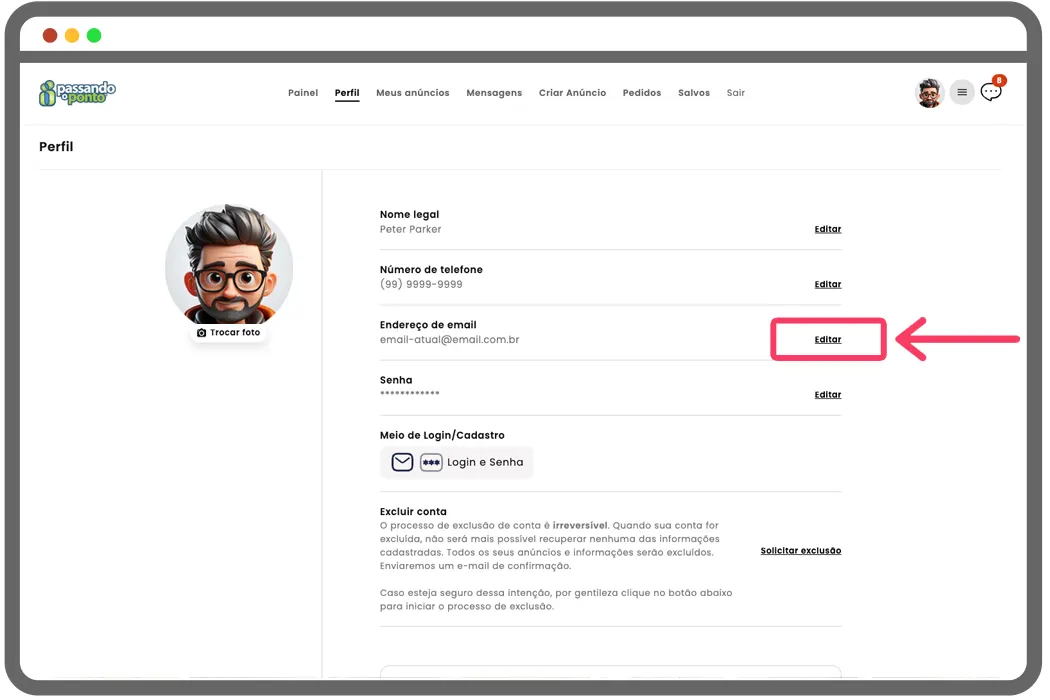Click the header user avatar
1050x700 pixels.
(x=930, y=93)
